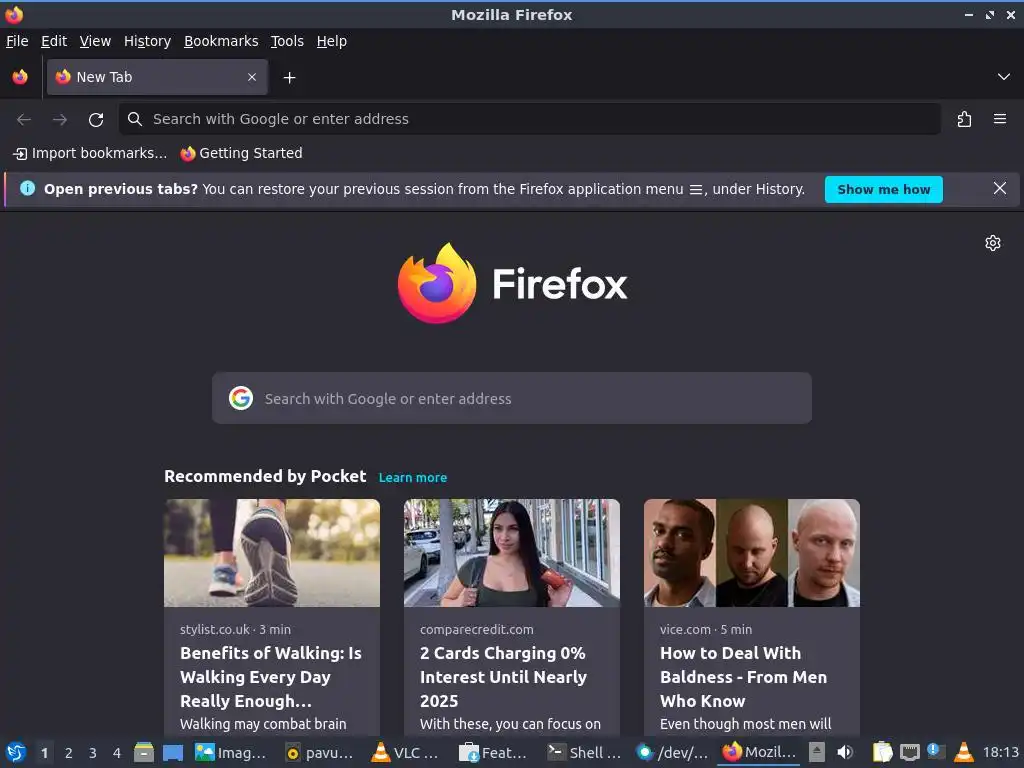Viewport: 1024px width, 768px height.
Task: Switch to workspace 4
Action: tap(117, 753)
